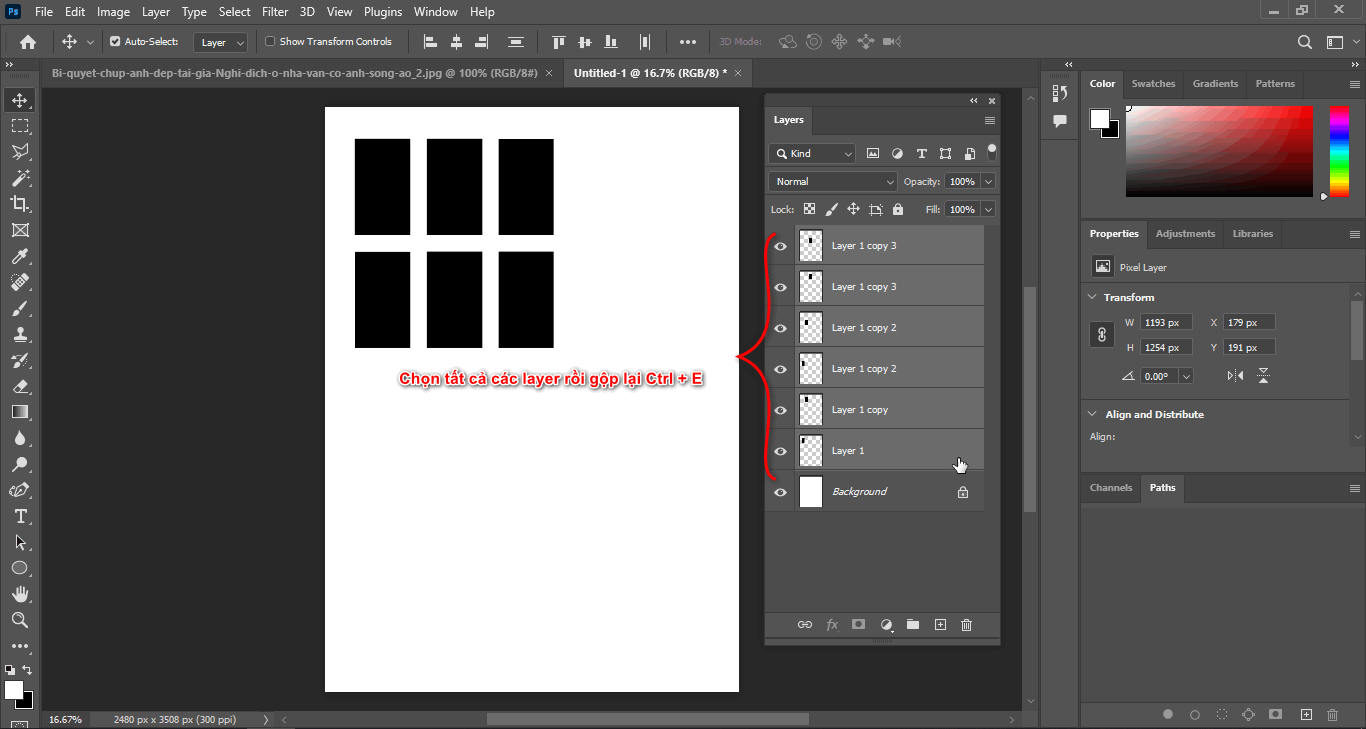The height and width of the screenshot is (729, 1366).
Task: Select the Move tool
Action: coord(20,99)
